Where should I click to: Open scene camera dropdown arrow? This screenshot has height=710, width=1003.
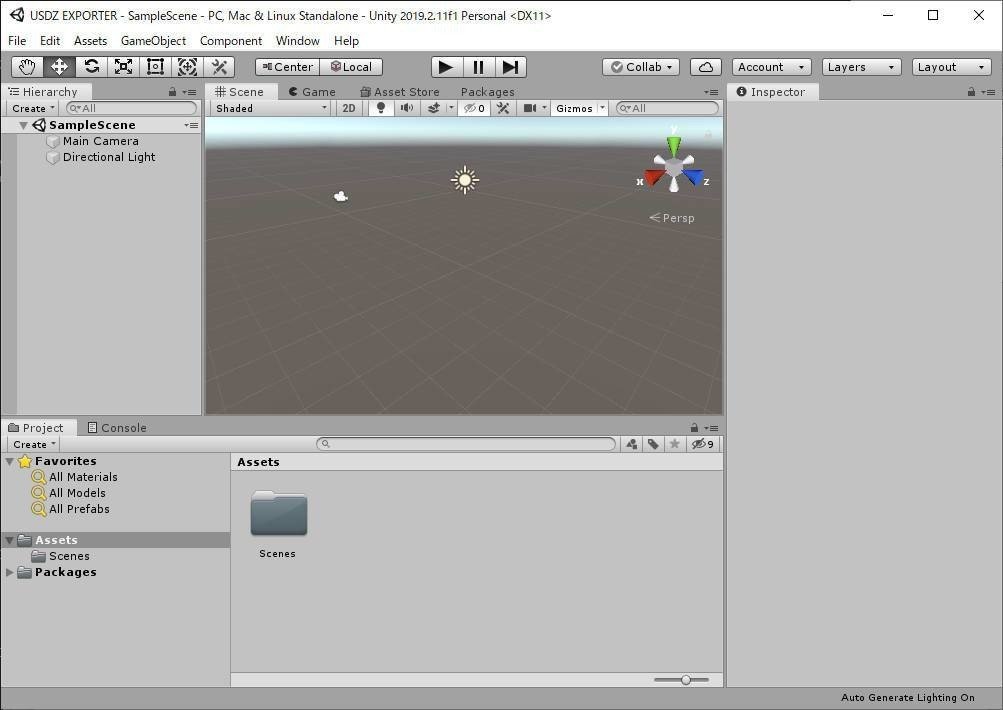pos(544,108)
